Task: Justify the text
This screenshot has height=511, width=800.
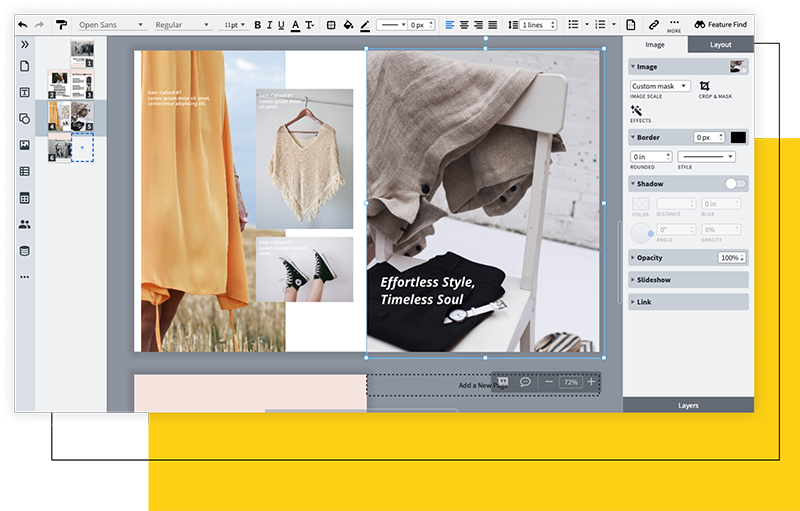Action: click(492, 25)
